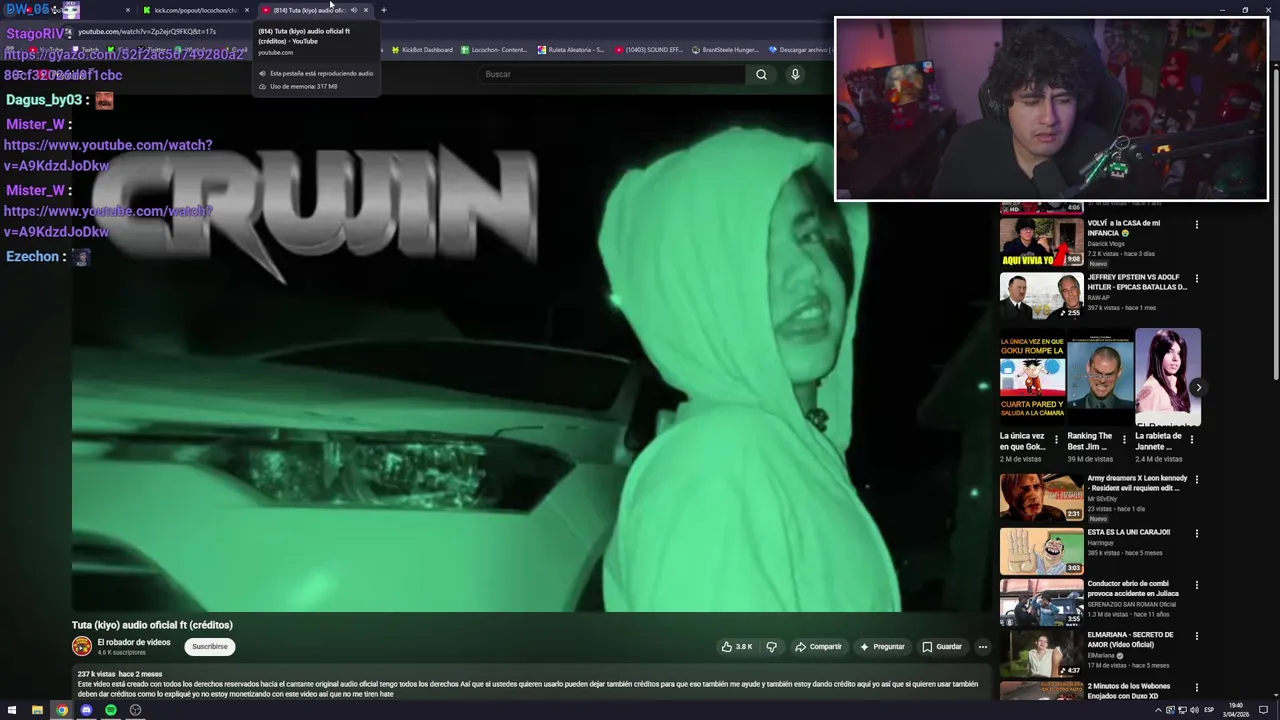Activate voice search microphone icon
The width and height of the screenshot is (1280, 720).
795,74
